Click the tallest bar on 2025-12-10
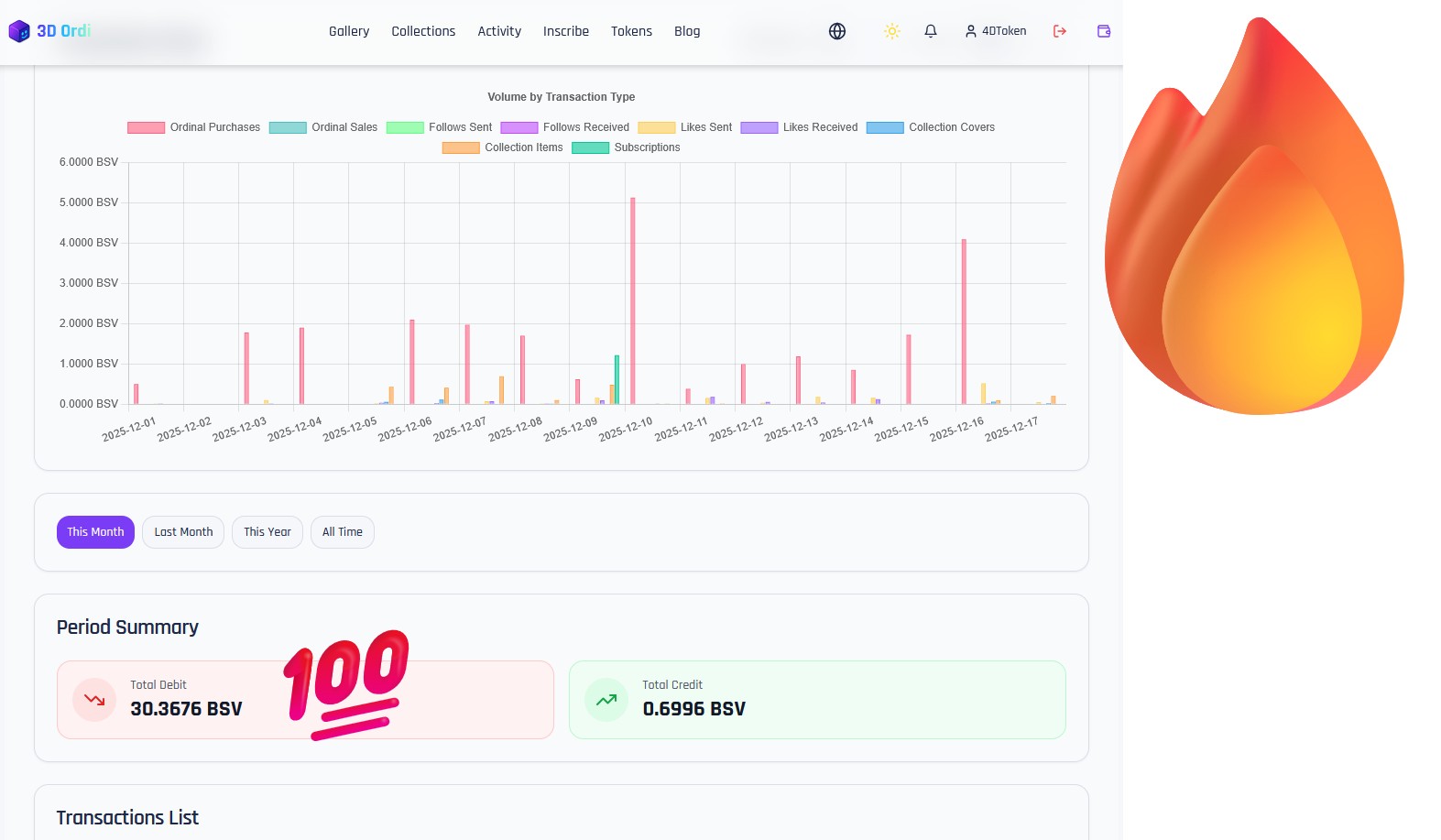The image size is (1441, 840). point(632,300)
